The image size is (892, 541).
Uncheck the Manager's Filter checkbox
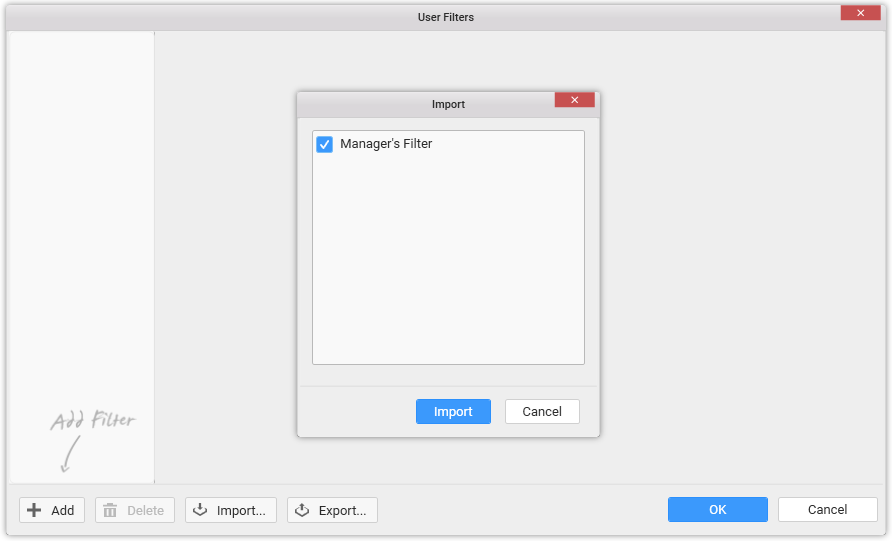click(x=325, y=145)
